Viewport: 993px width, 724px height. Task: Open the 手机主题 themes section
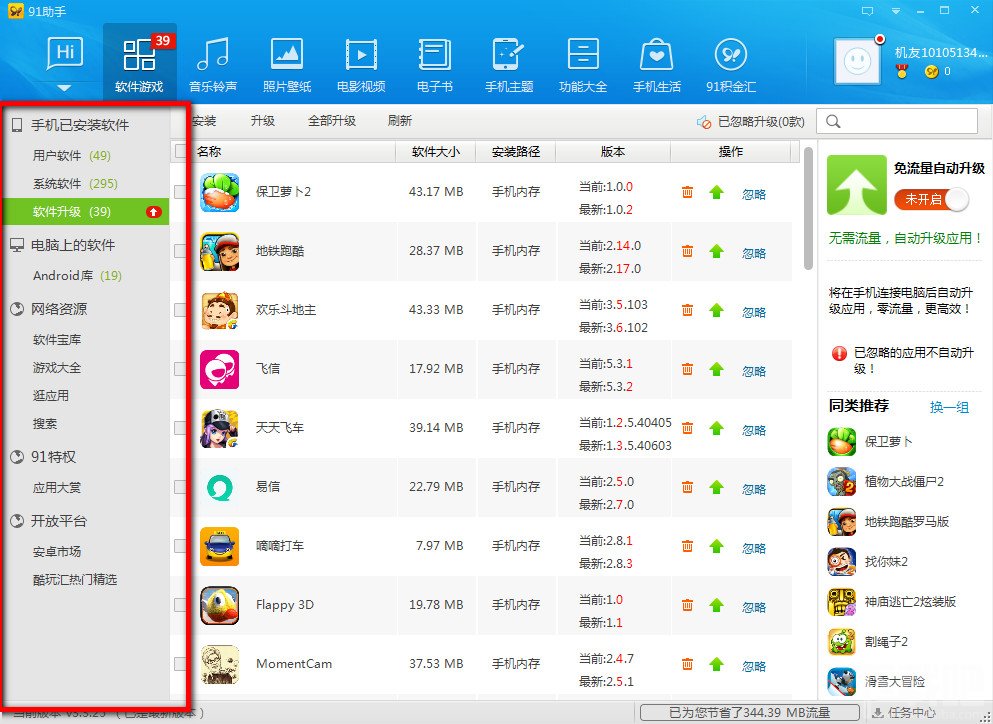509,63
